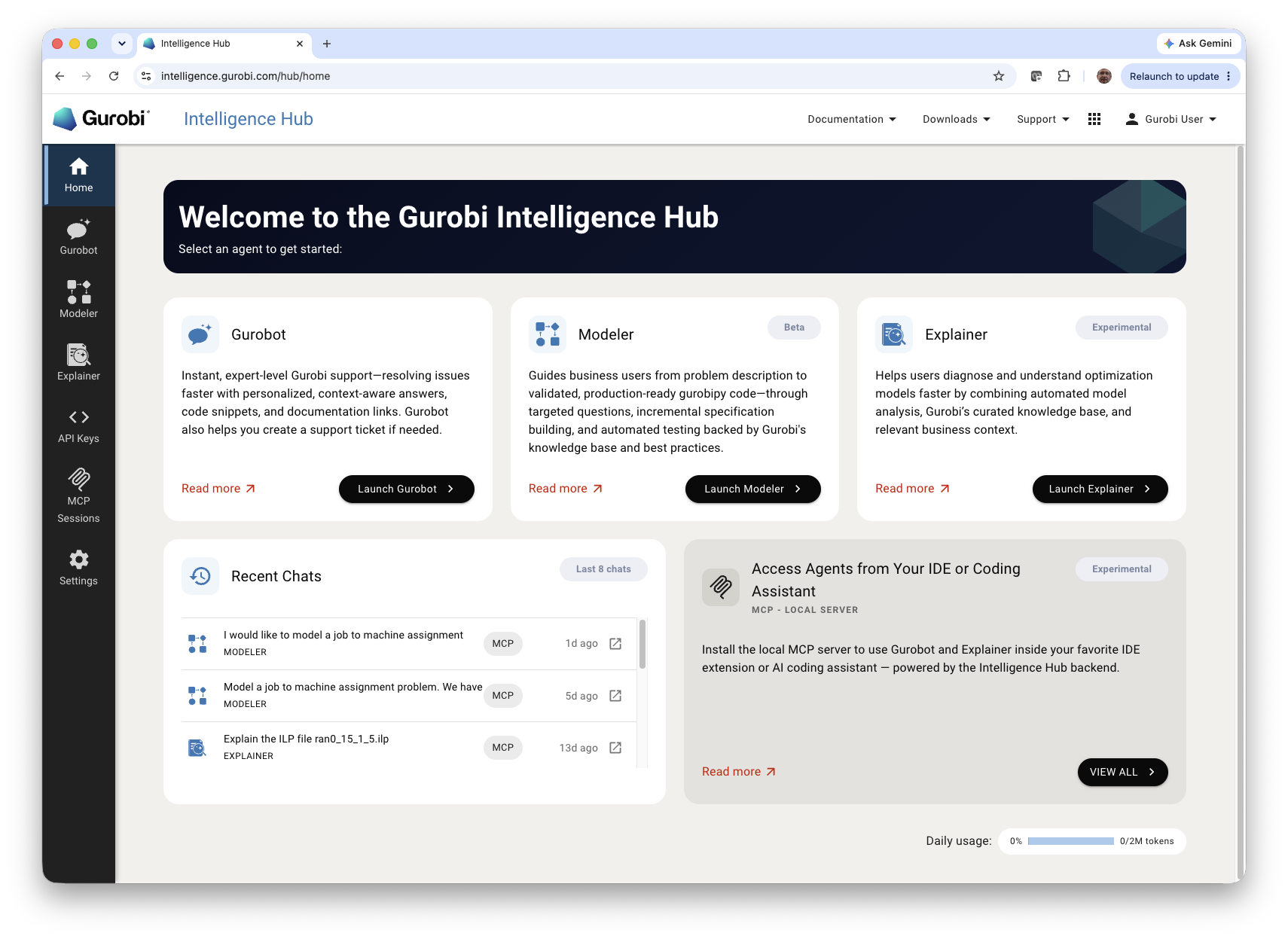
Task: Open the Gurobi User account menu
Action: (x=1170, y=119)
